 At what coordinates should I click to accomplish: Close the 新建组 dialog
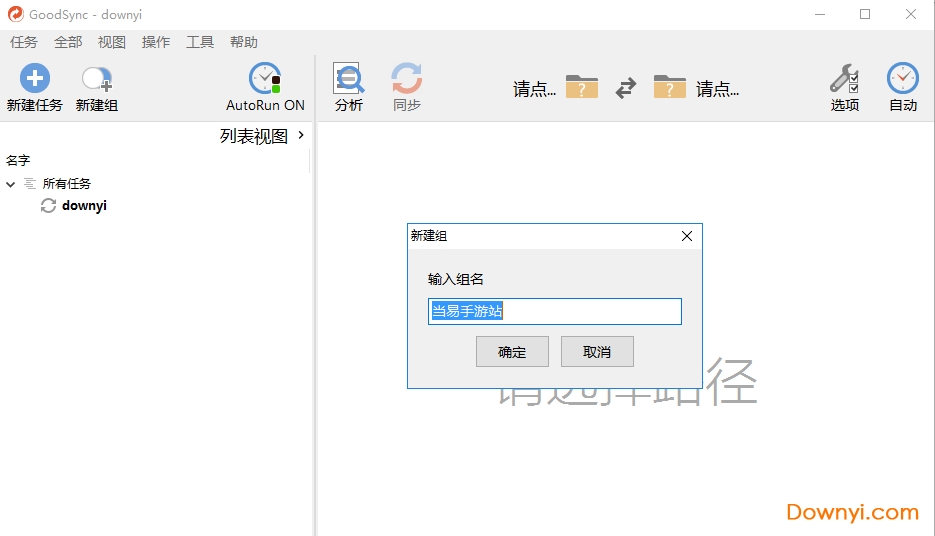[687, 236]
